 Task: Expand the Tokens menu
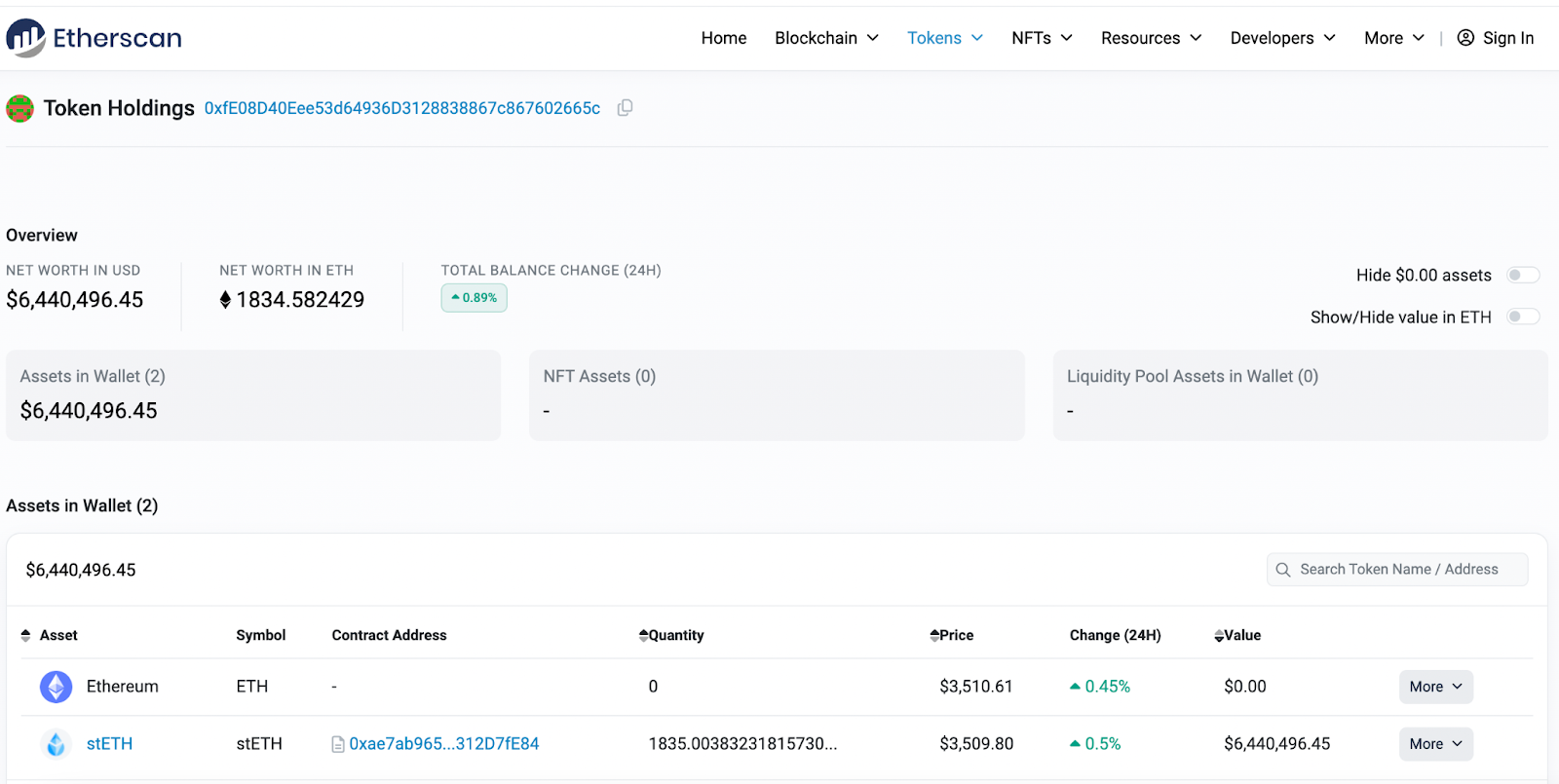click(945, 38)
